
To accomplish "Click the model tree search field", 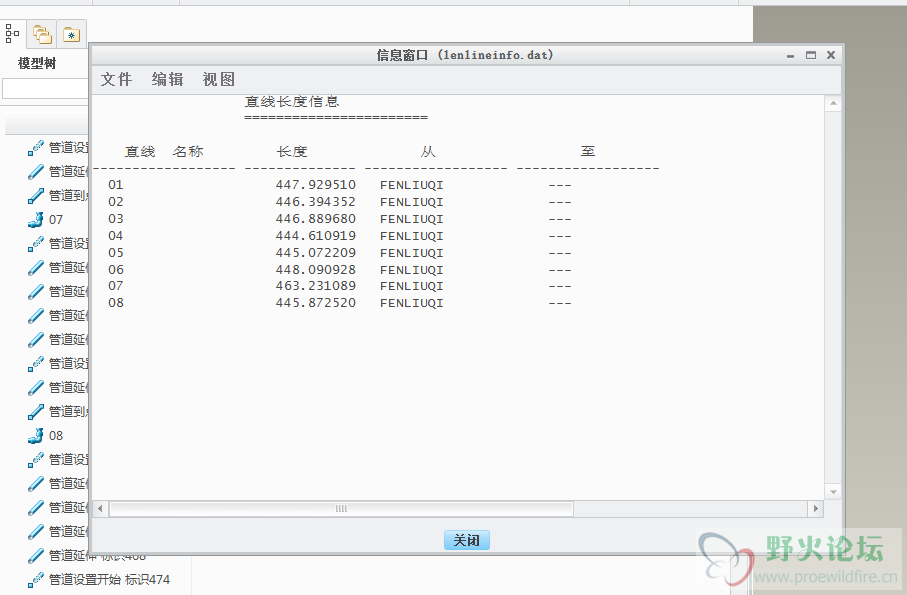I will pos(45,88).
